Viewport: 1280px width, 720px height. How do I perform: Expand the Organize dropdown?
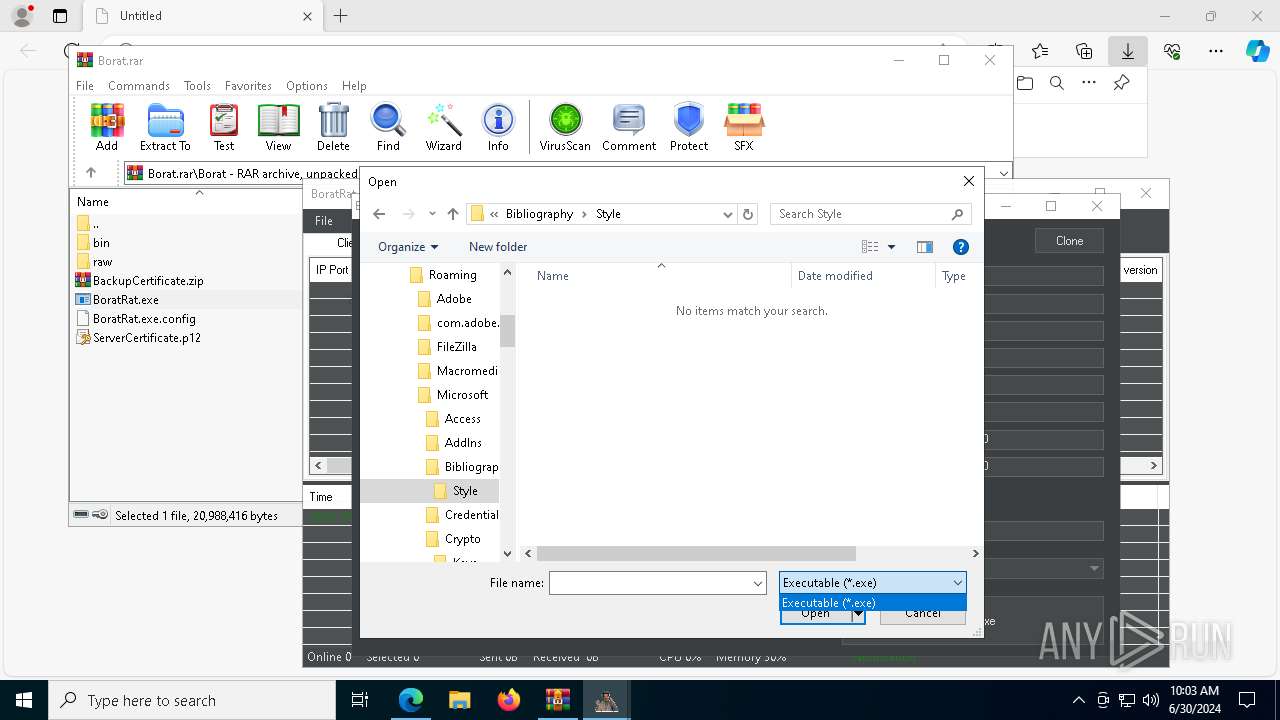[408, 247]
